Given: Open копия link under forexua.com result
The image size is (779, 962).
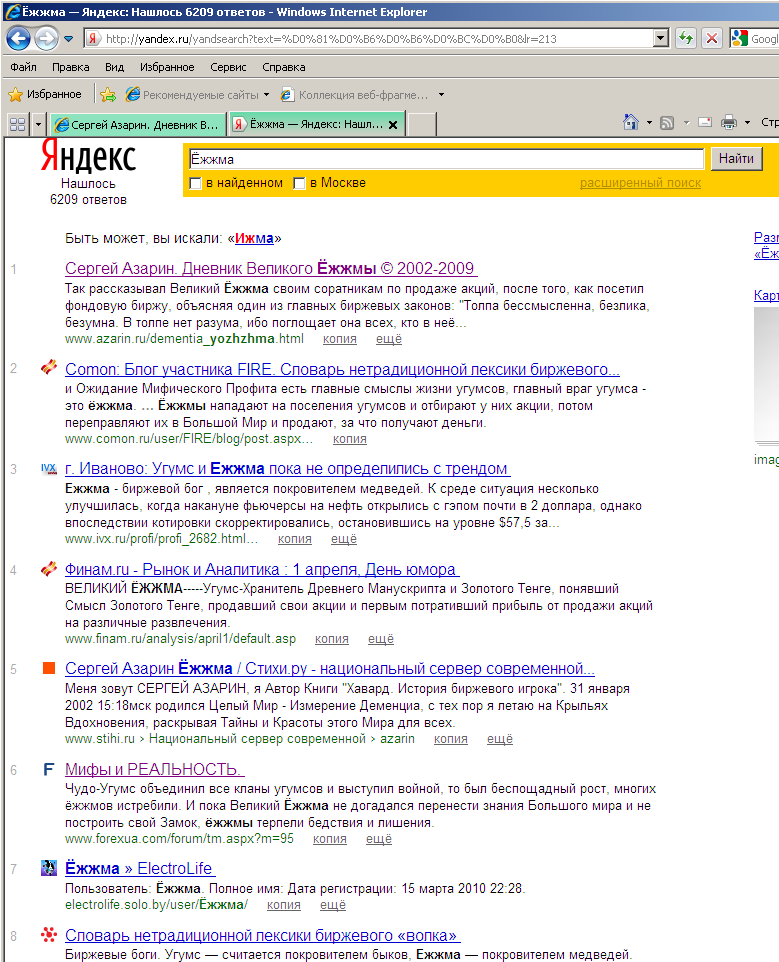Looking at the screenshot, I should click(330, 839).
